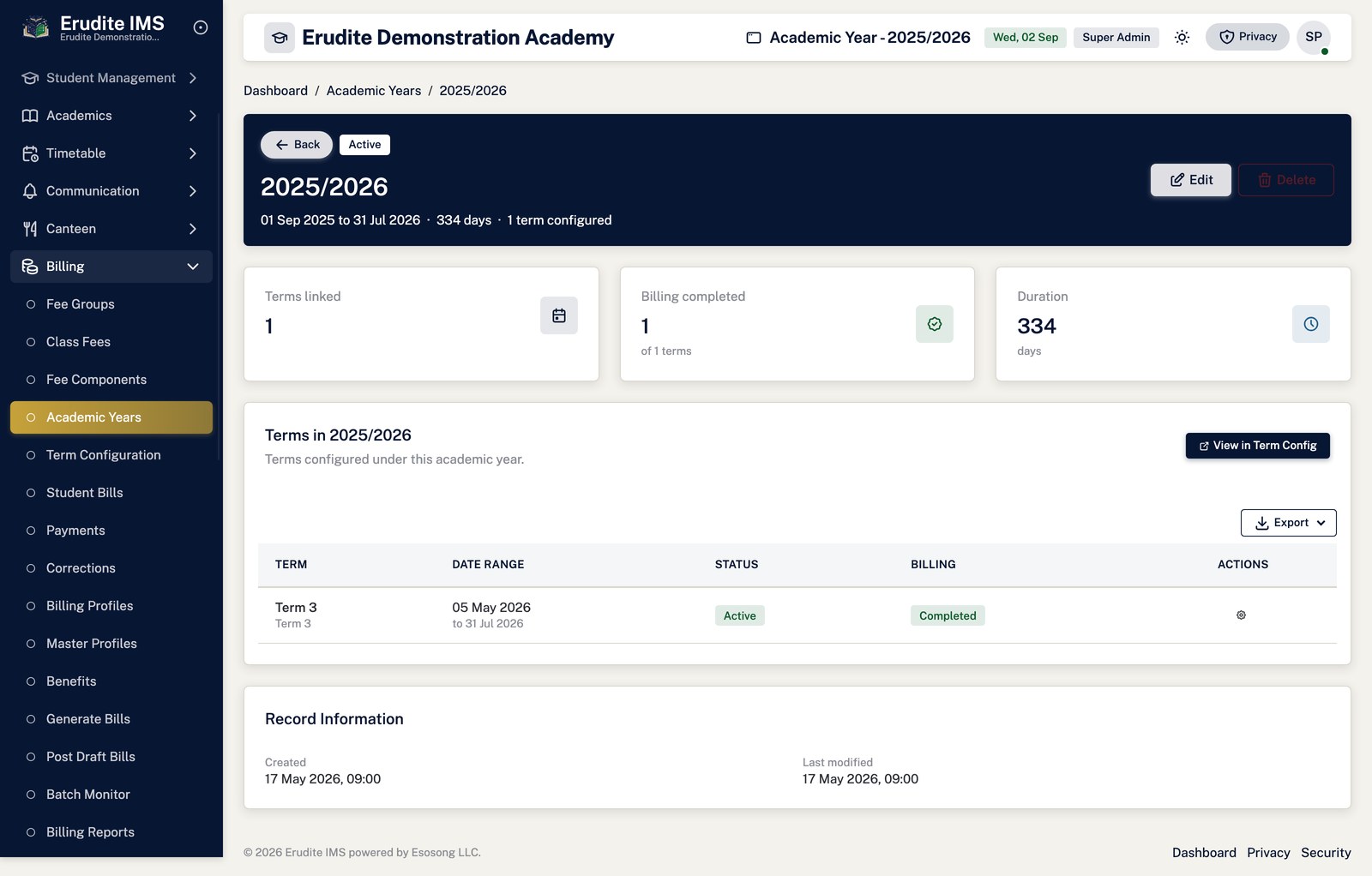Expand Academics menu chevron
This screenshot has height=876, width=1372.
coord(193,116)
